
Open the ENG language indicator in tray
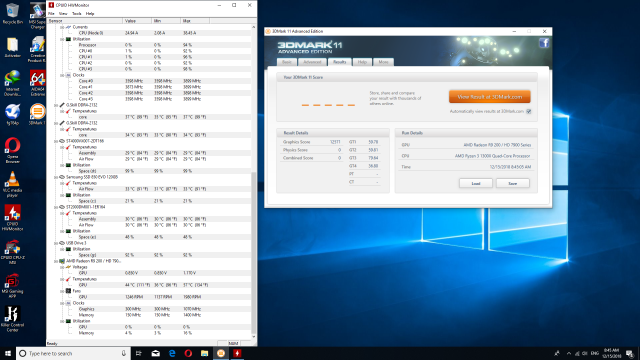[595, 353]
